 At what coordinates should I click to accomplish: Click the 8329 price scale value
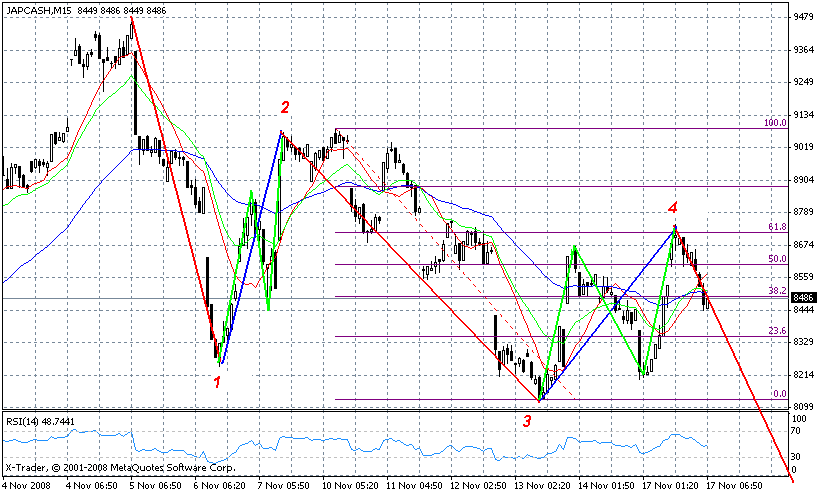tap(803, 342)
